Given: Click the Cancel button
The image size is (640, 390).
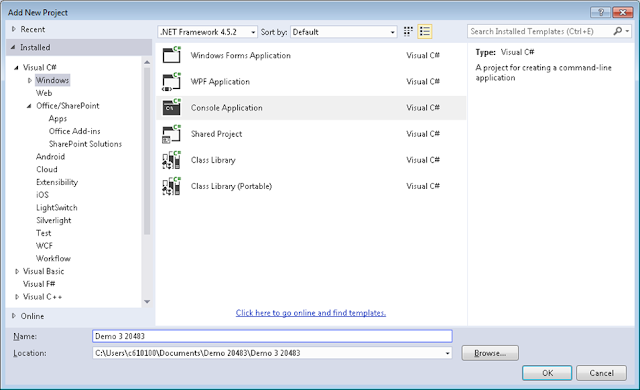Looking at the screenshot, I should (x=601, y=373).
